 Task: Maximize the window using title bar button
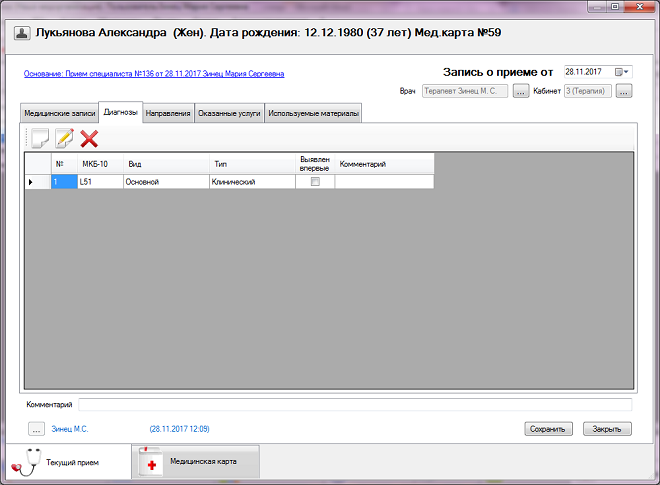615,7
